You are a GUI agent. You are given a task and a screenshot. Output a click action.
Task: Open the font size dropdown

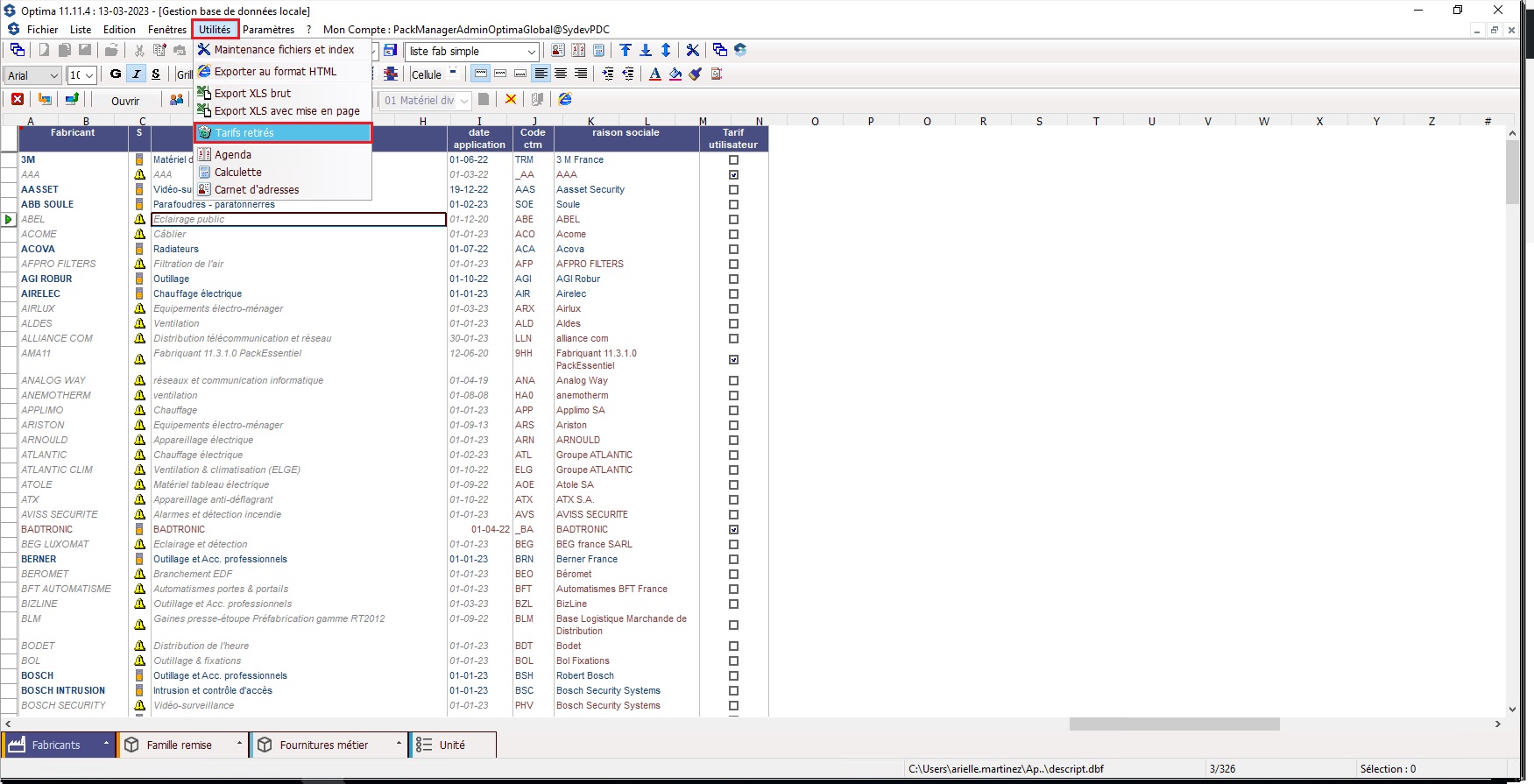point(88,75)
